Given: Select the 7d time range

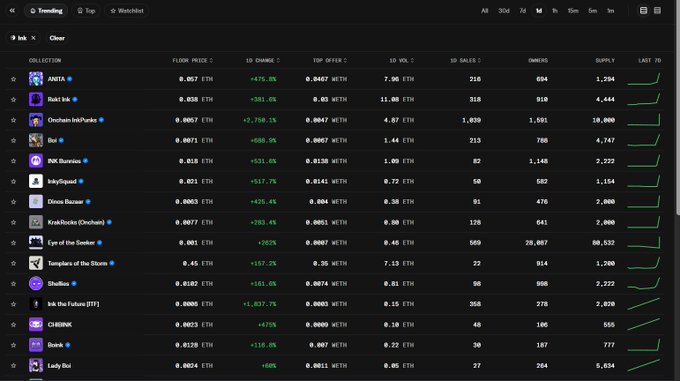Looking at the screenshot, I should [523, 11].
